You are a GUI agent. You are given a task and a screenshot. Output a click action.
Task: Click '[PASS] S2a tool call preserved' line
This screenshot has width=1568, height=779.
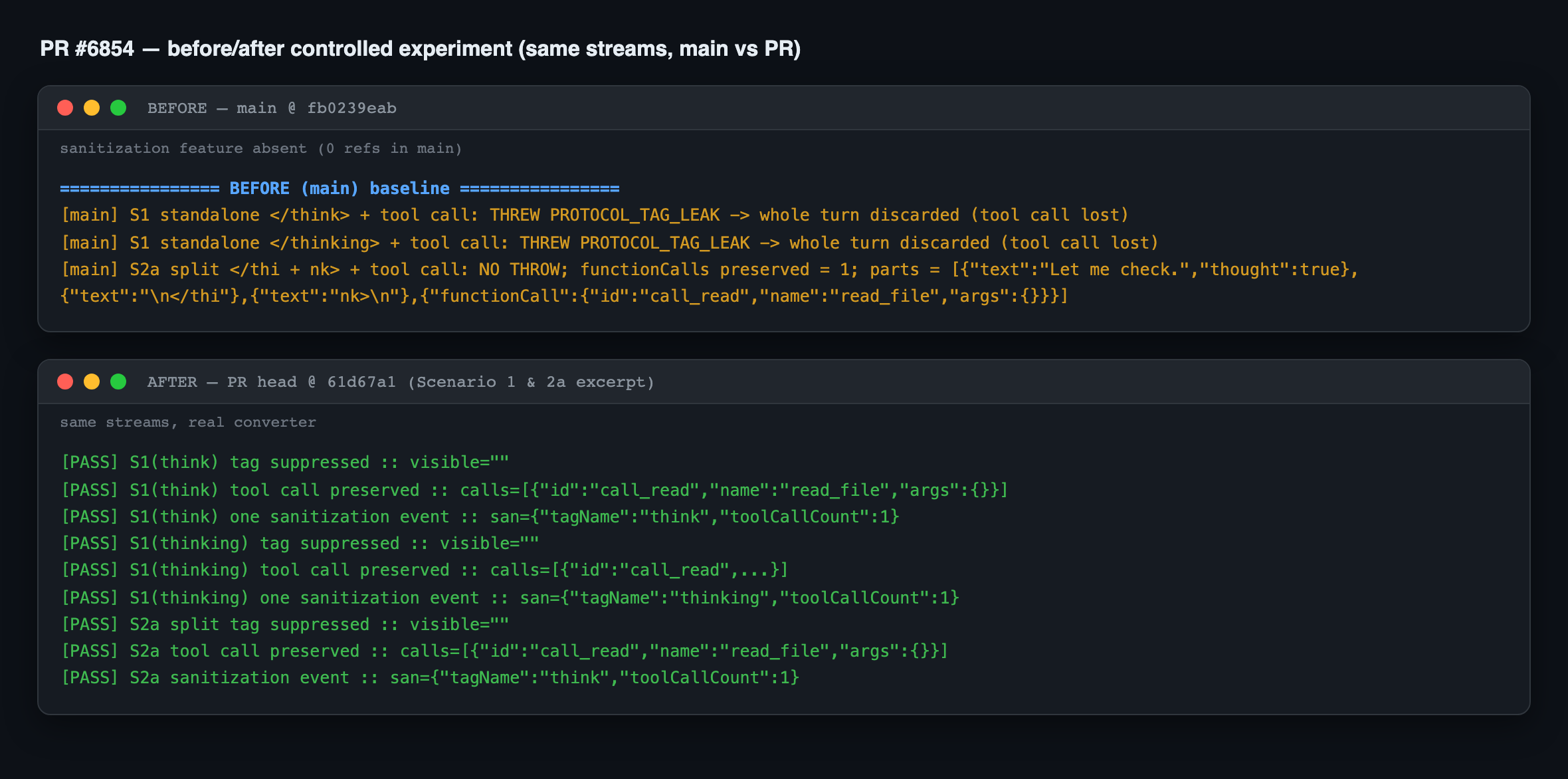[505, 651]
